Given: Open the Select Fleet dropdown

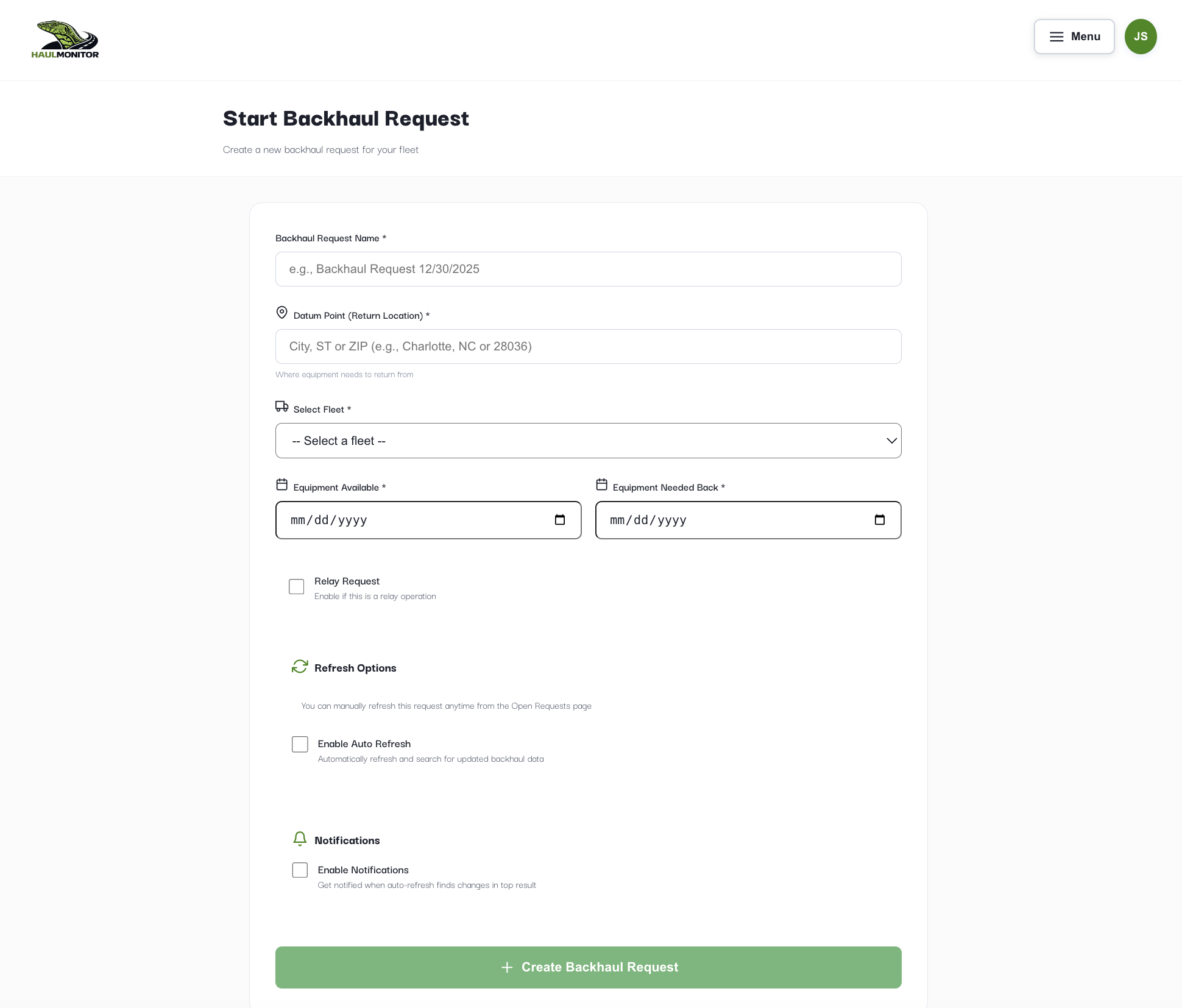Looking at the screenshot, I should pos(588,440).
